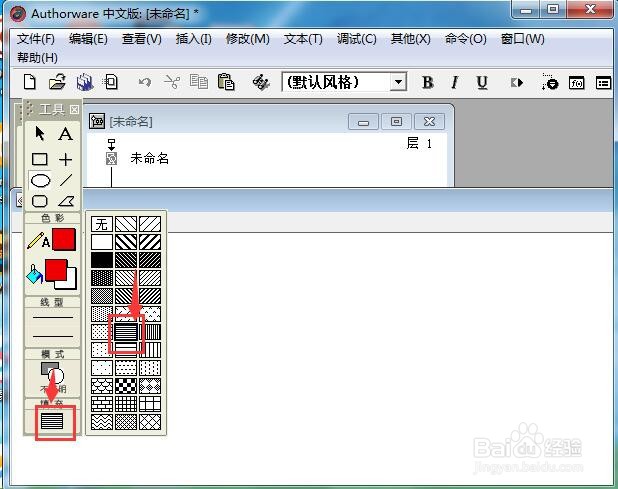Choose the zigzag waves fill pattern
The image size is (618, 489).
pyautogui.click(x=102, y=422)
